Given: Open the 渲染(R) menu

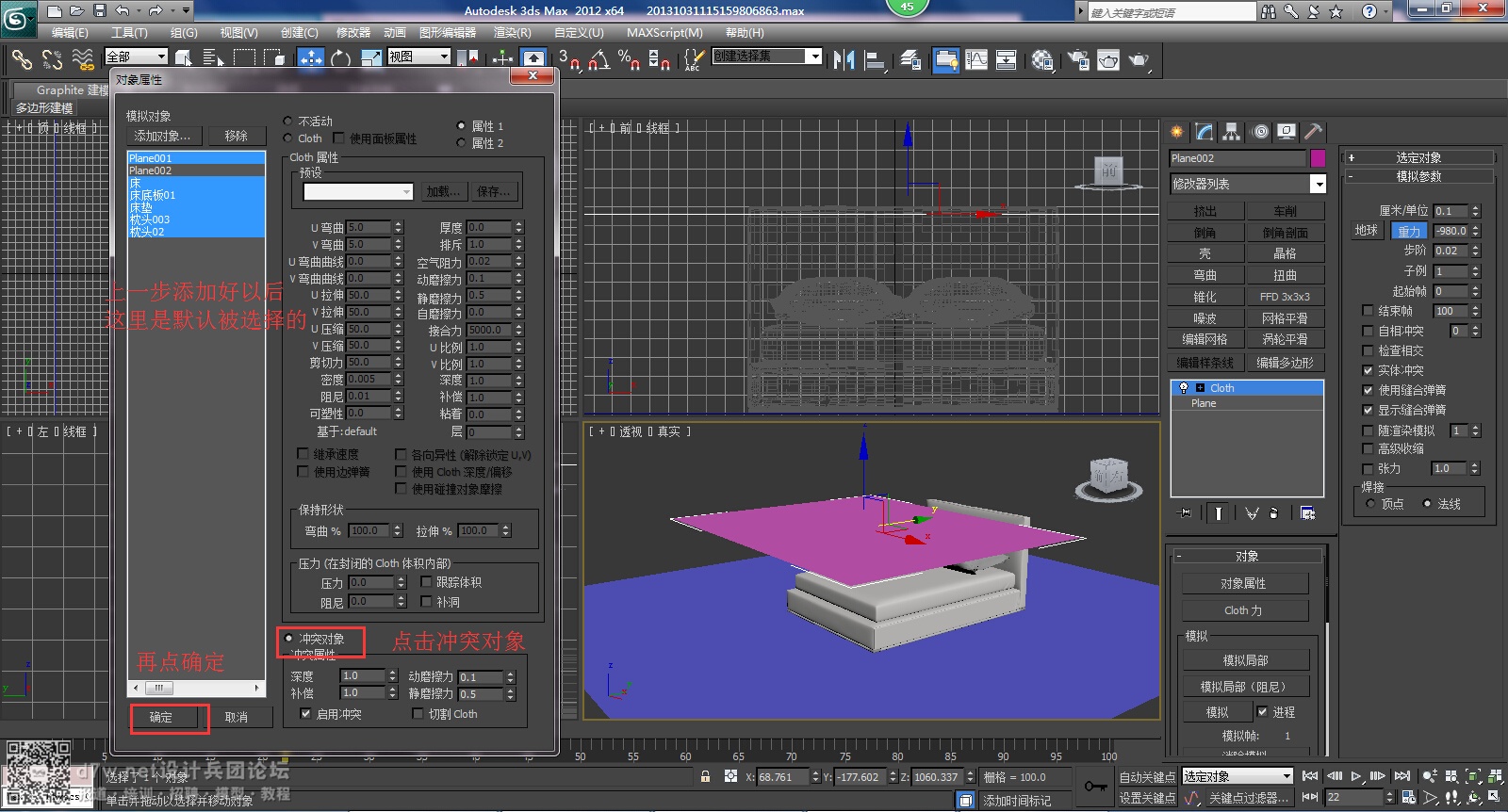Looking at the screenshot, I should point(512,32).
